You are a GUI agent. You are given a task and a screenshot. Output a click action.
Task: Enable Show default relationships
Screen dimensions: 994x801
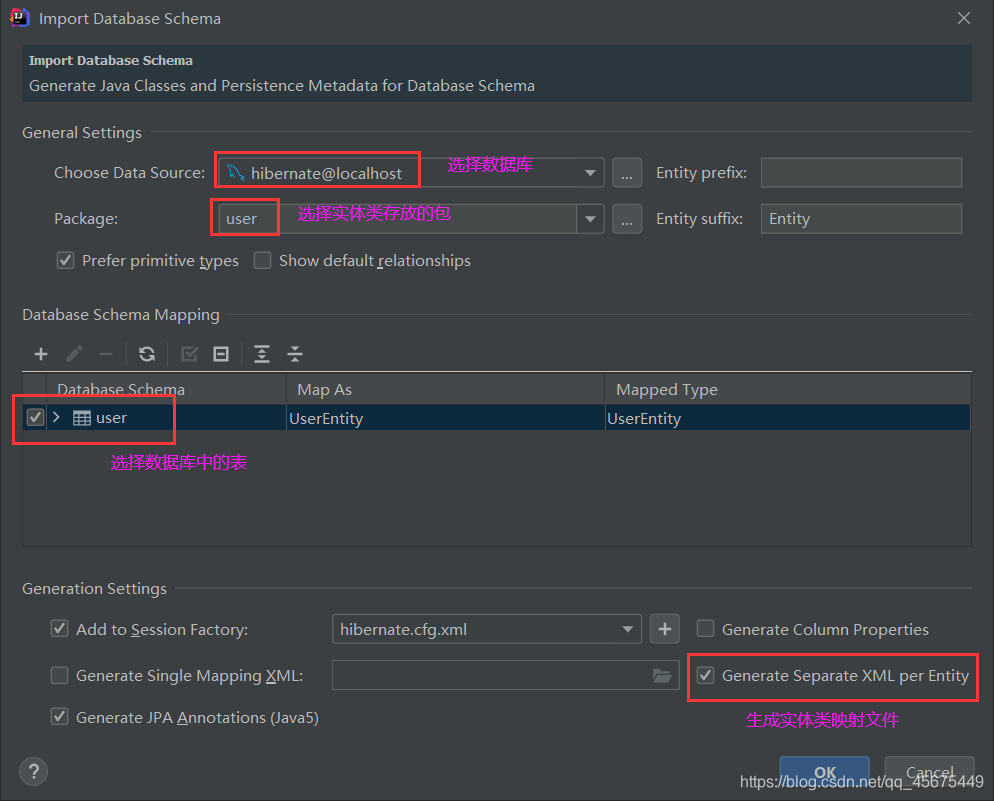pyautogui.click(x=263, y=260)
